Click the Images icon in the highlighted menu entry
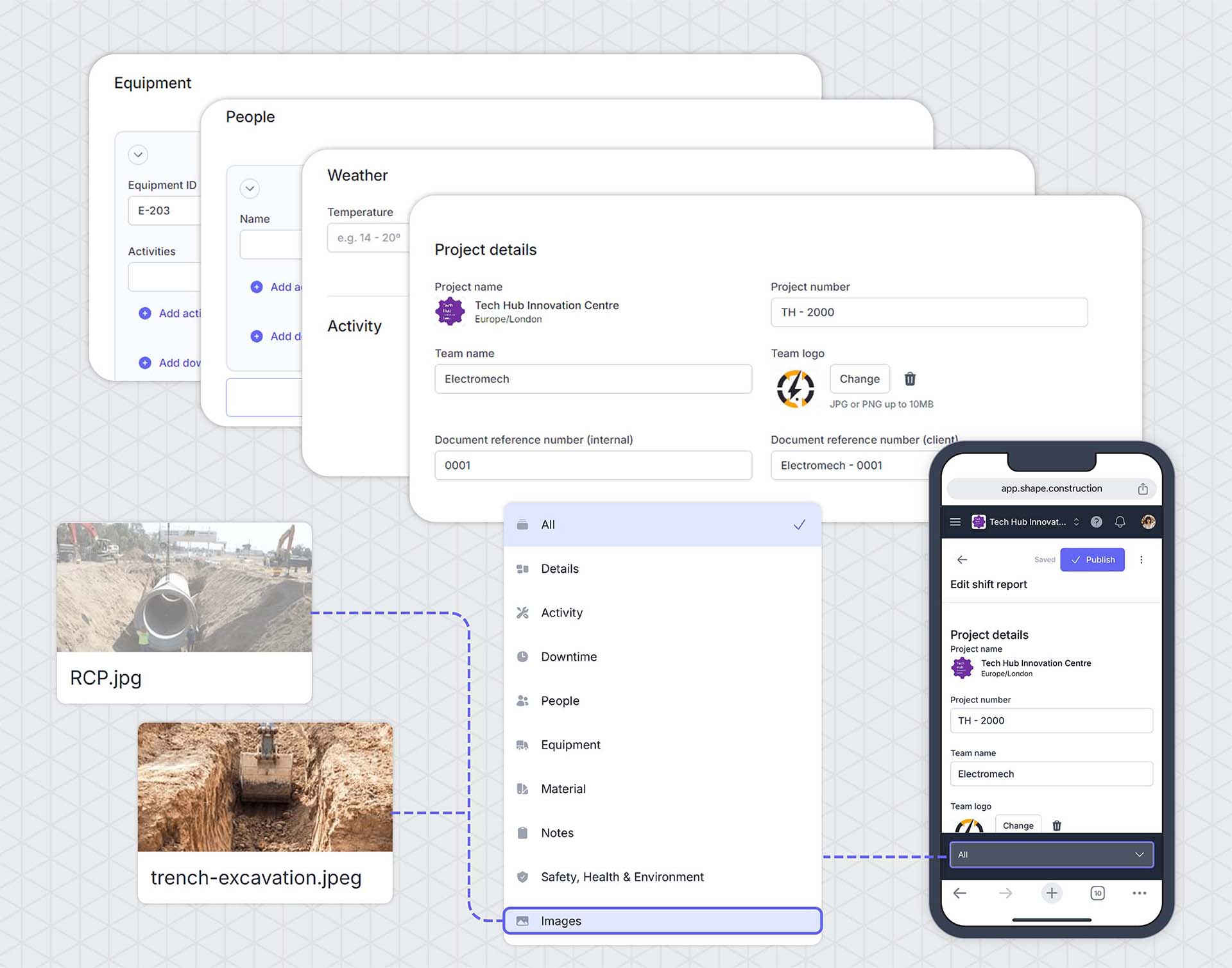The image size is (1232, 968). (522, 920)
